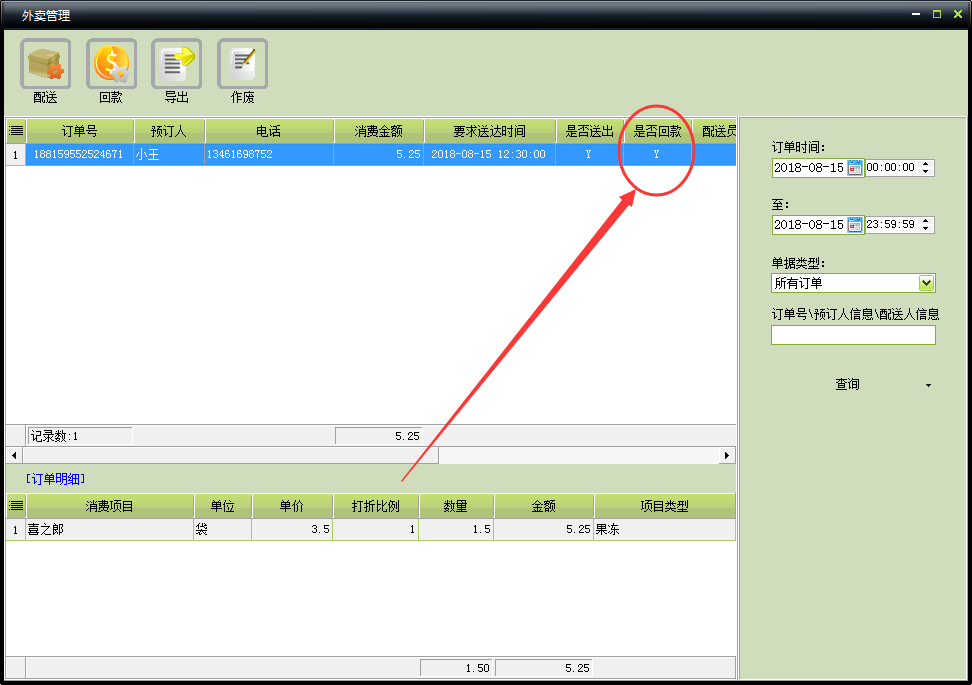Open the order grid column selector icon
The width and height of the screenshot is (972, 685).
tap(16, 131)
